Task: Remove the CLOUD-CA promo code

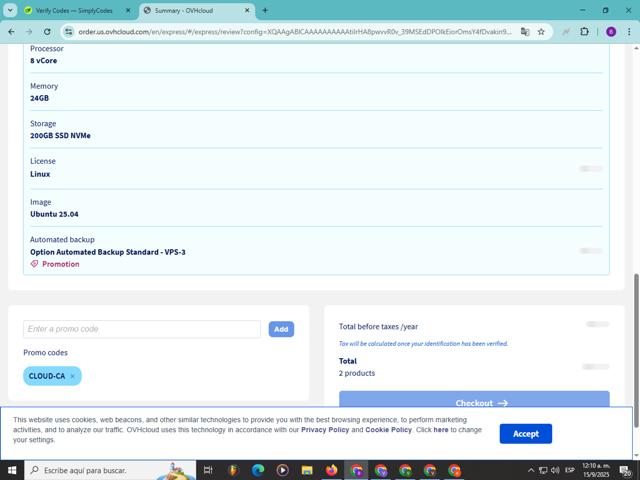Action: pyautogui.click(x=73, y=376)
